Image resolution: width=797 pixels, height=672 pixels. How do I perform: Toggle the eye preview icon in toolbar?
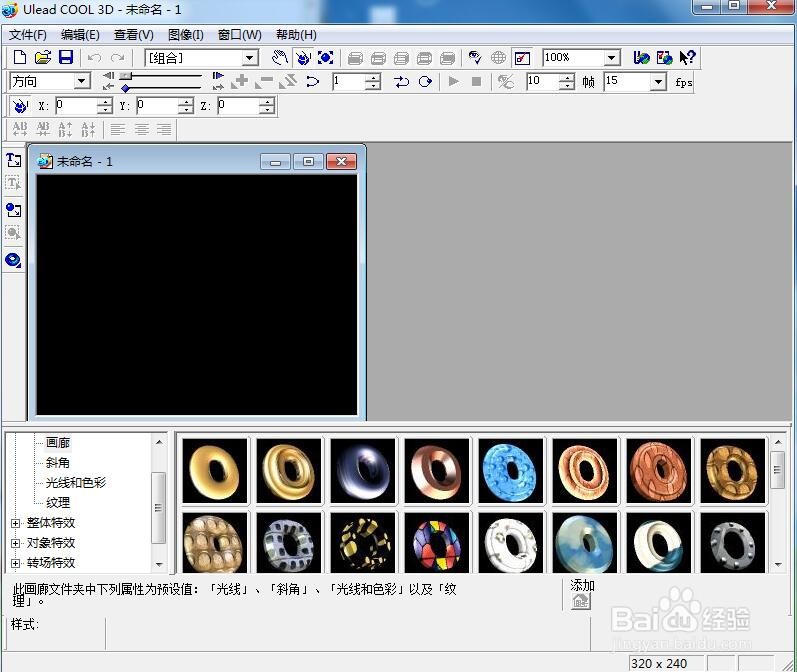475,57
